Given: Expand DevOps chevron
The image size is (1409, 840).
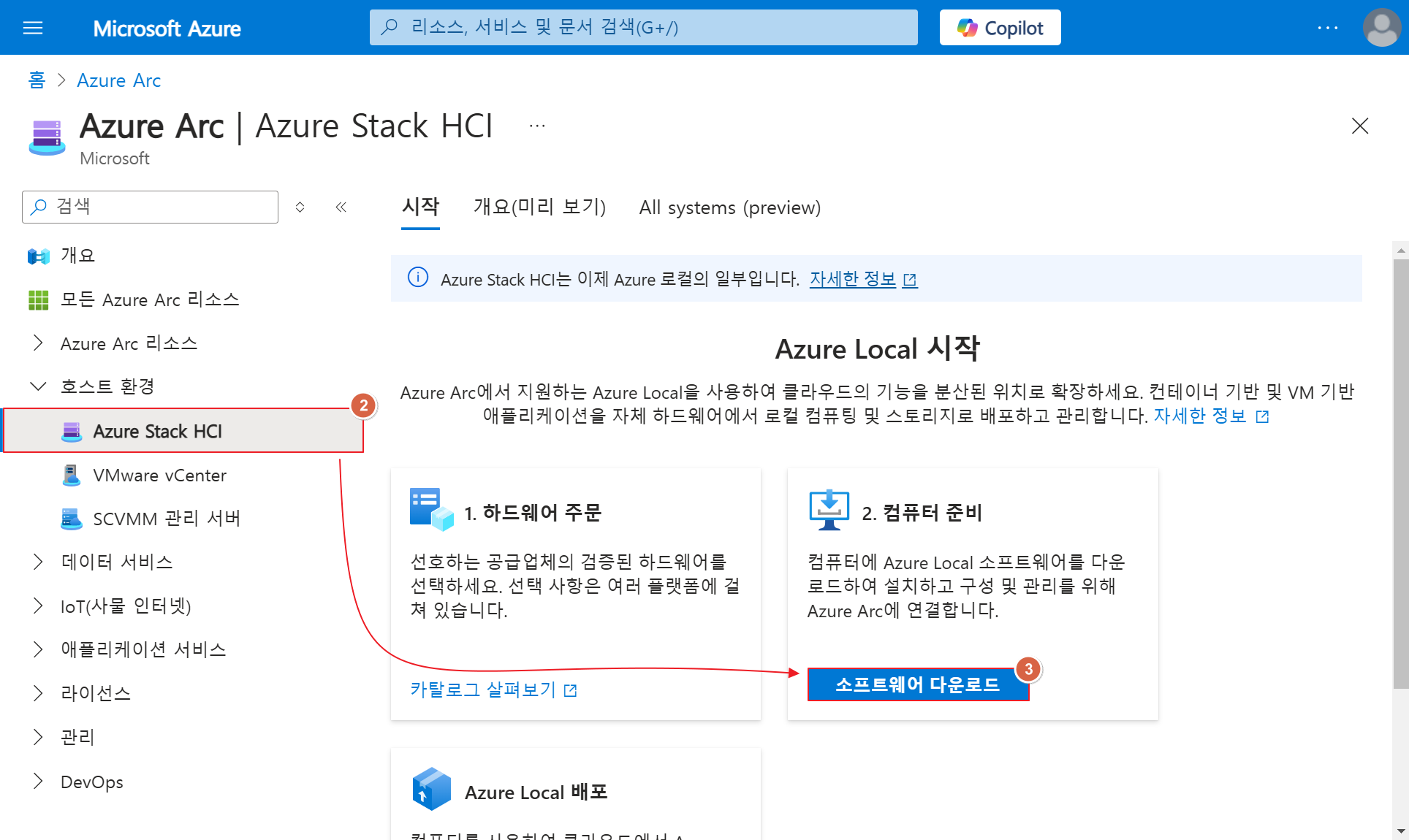Looking at the screenshot, I should (x=38, y=781).
